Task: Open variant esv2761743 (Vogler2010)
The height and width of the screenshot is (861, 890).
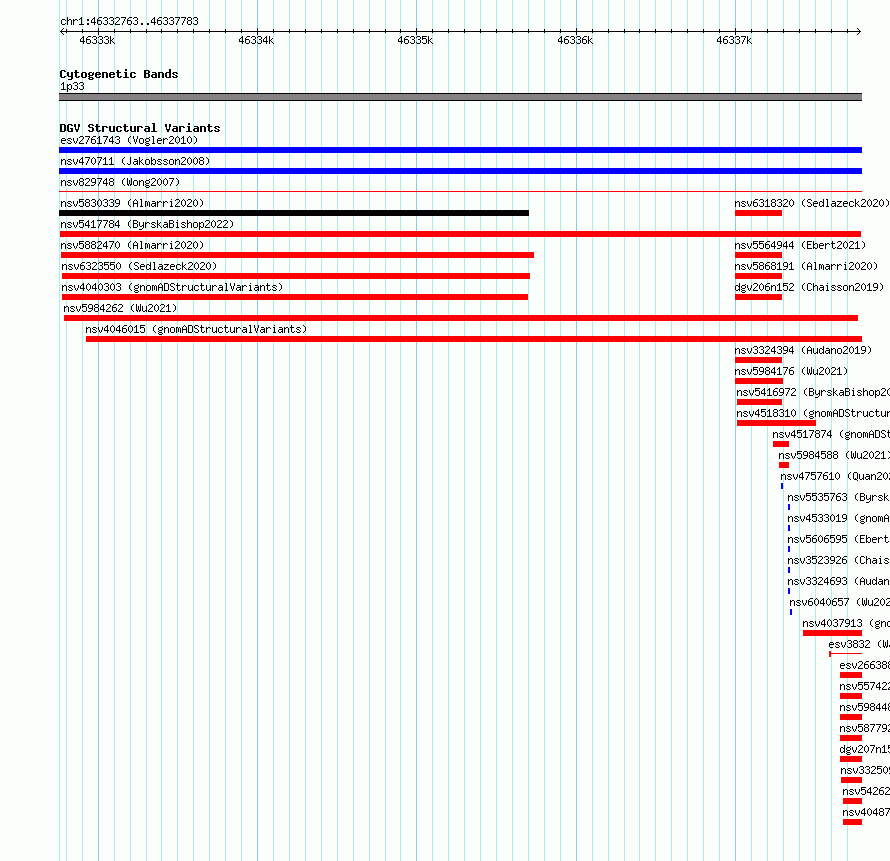Action: coord(129,140)
